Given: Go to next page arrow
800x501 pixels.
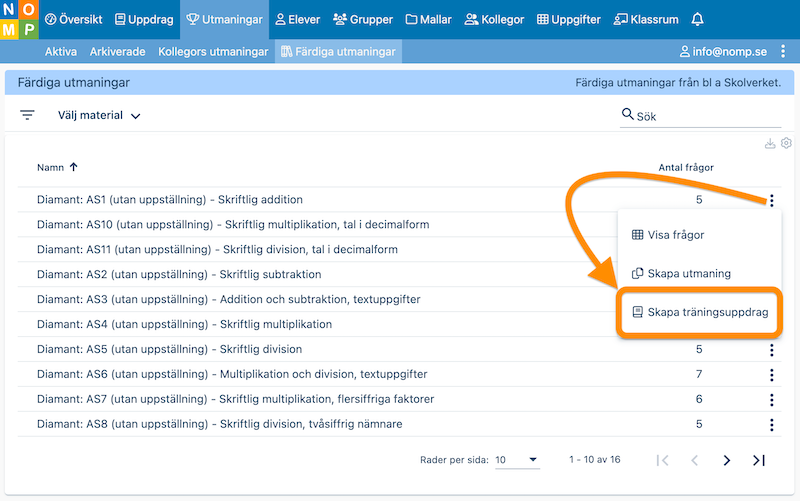Looking at the screenshot, I should (727, 460).
